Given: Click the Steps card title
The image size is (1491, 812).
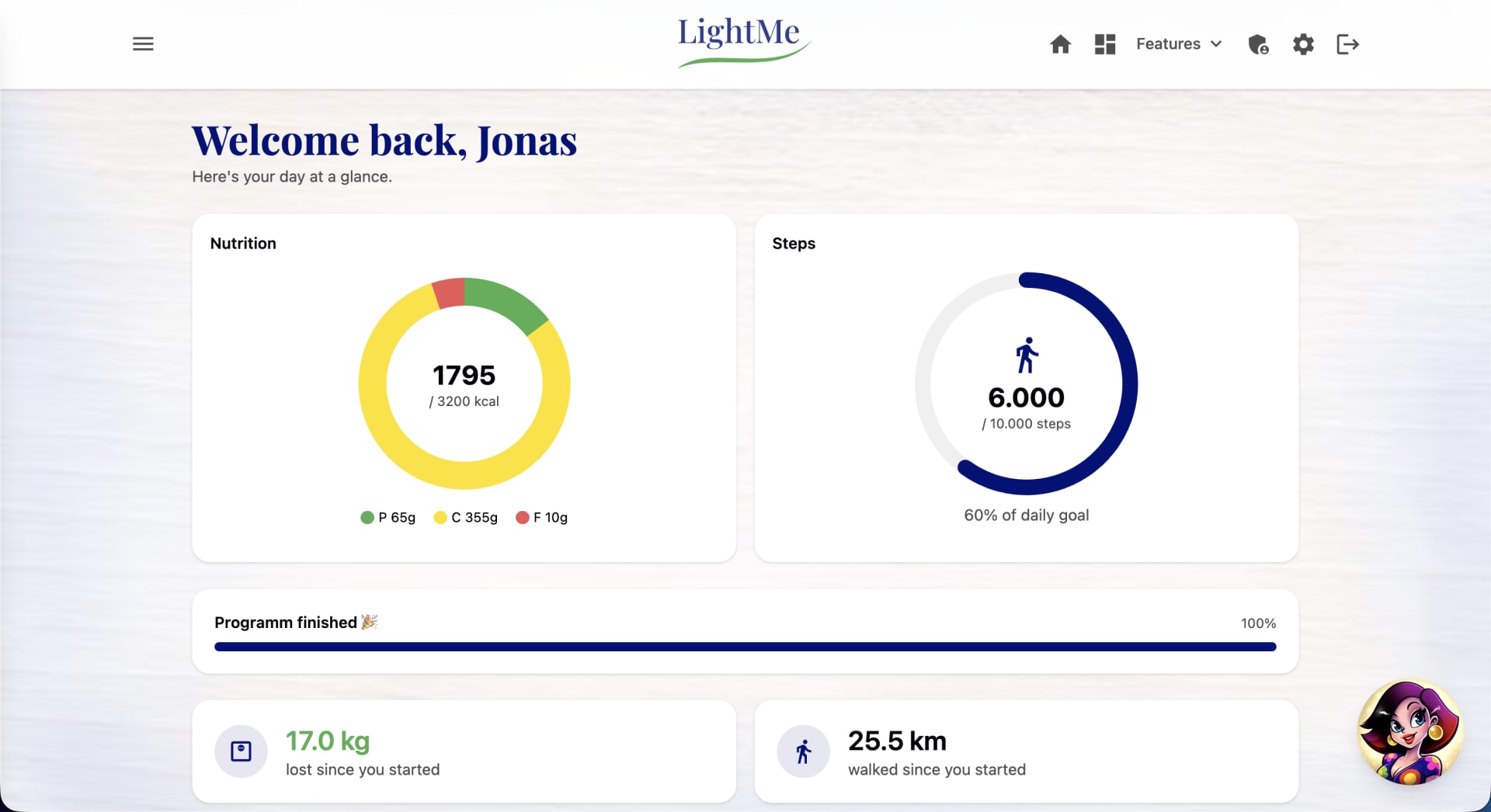Looking at the screenshot, I should pos(794,244).
